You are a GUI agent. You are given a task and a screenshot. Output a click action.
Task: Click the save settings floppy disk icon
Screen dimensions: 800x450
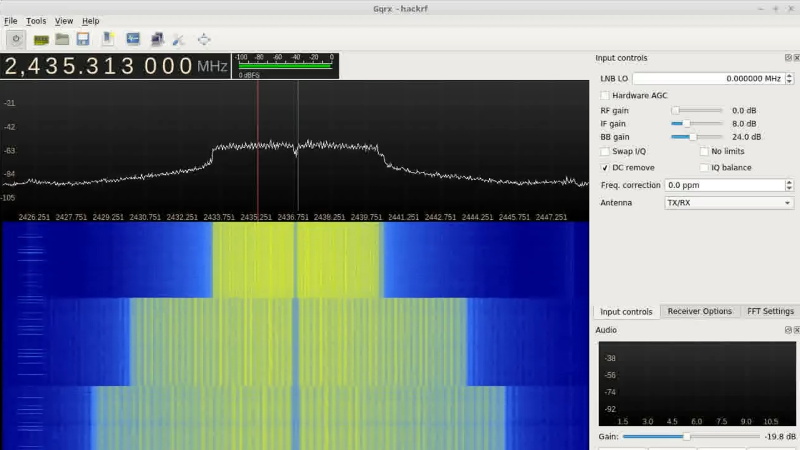(x=83, y=40)
